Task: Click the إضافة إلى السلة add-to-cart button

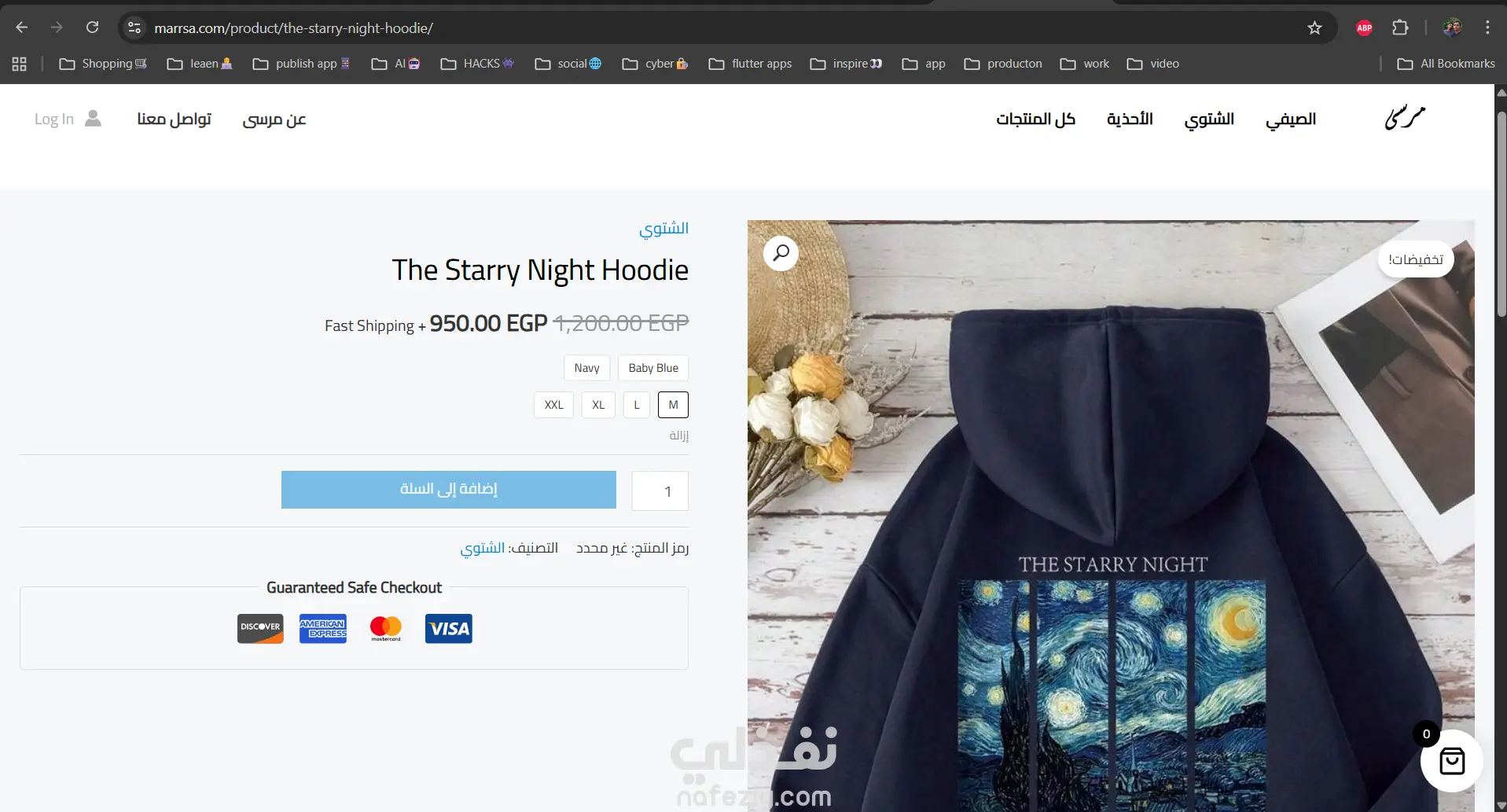Action: [449, 490]
